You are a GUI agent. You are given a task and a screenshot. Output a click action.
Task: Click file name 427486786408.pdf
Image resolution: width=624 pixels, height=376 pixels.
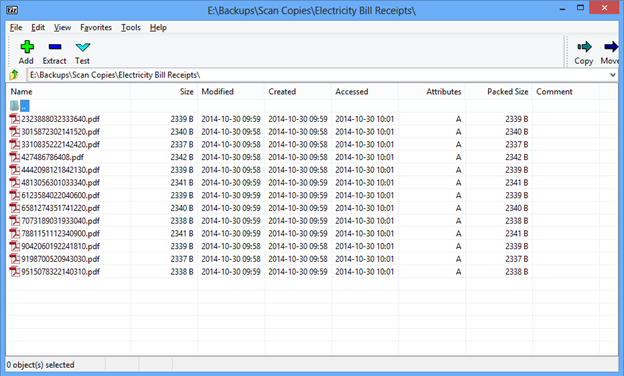click(53, 157)
